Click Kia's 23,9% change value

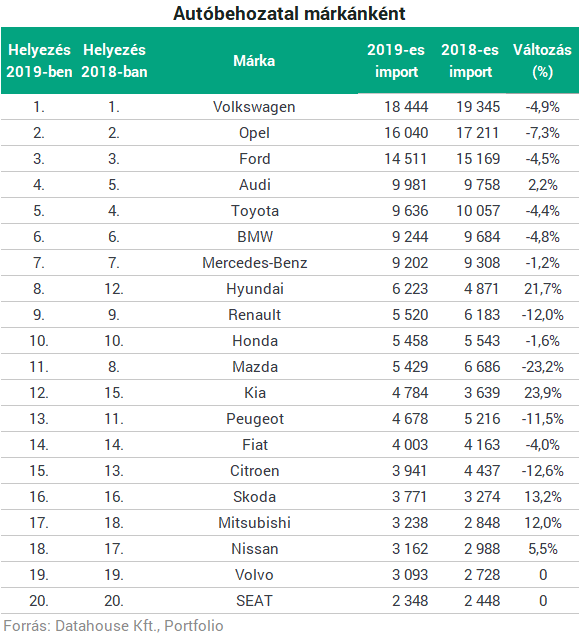(x=543, y=393)
